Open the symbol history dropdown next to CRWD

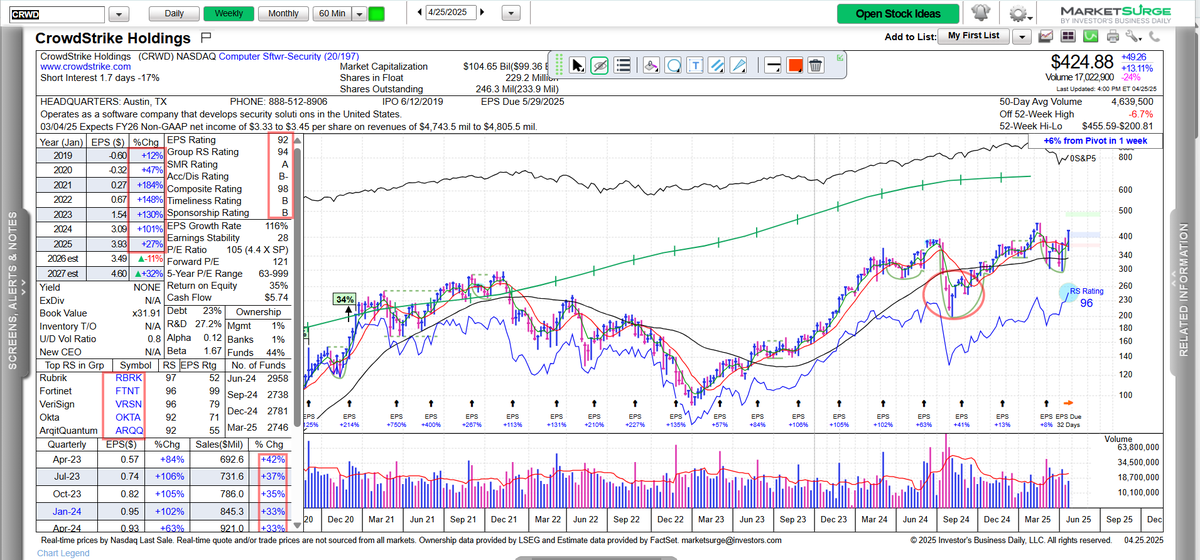[119, 14]
